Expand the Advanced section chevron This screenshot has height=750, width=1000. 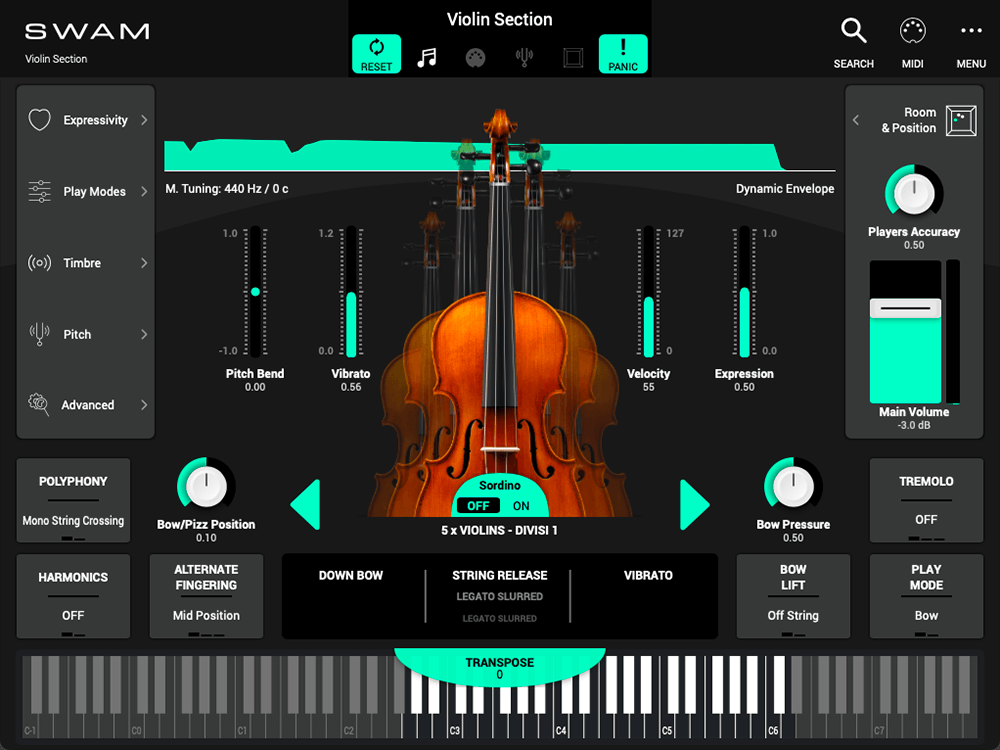[144, 405]
